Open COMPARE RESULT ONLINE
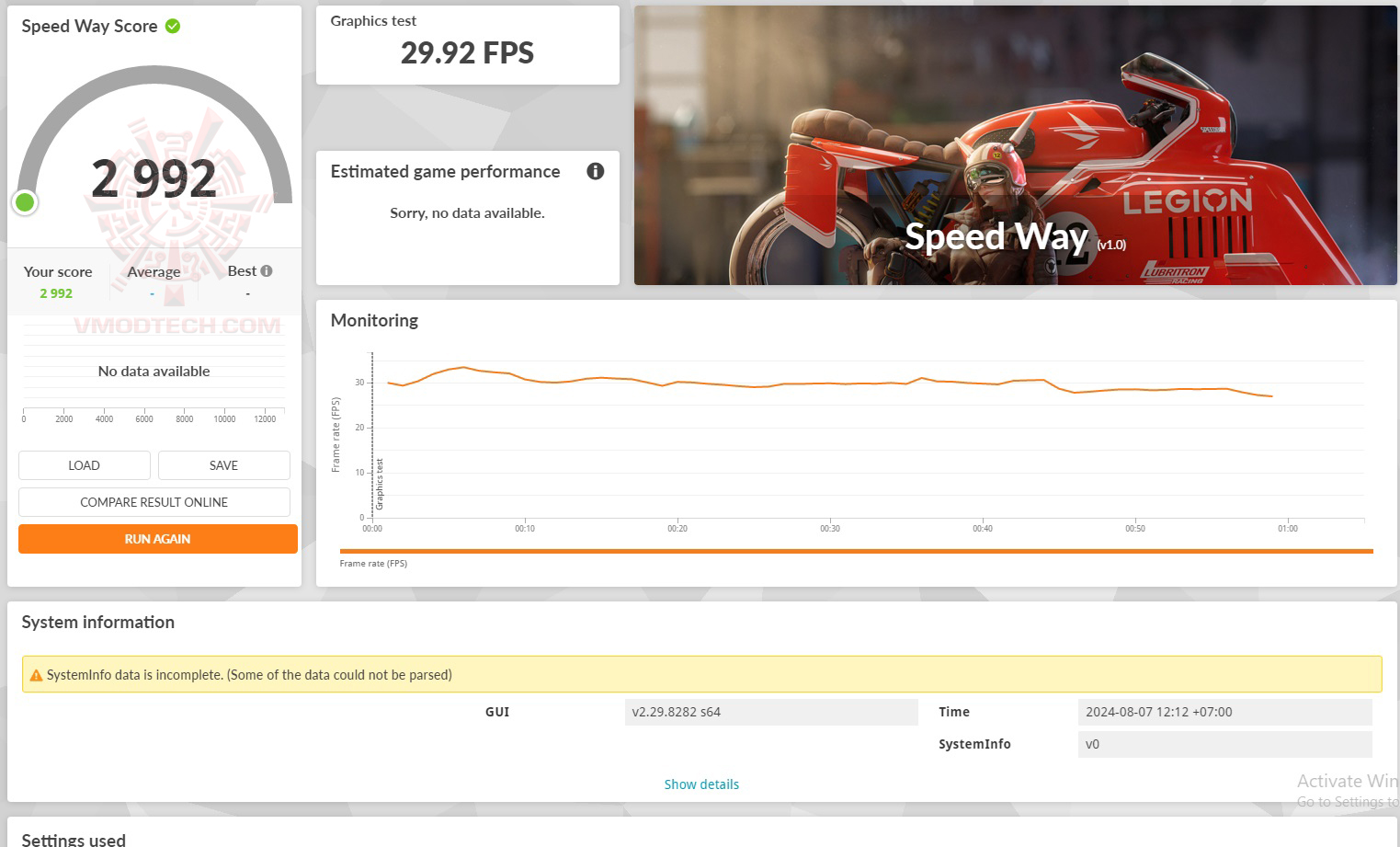 (x=154, y=502)
